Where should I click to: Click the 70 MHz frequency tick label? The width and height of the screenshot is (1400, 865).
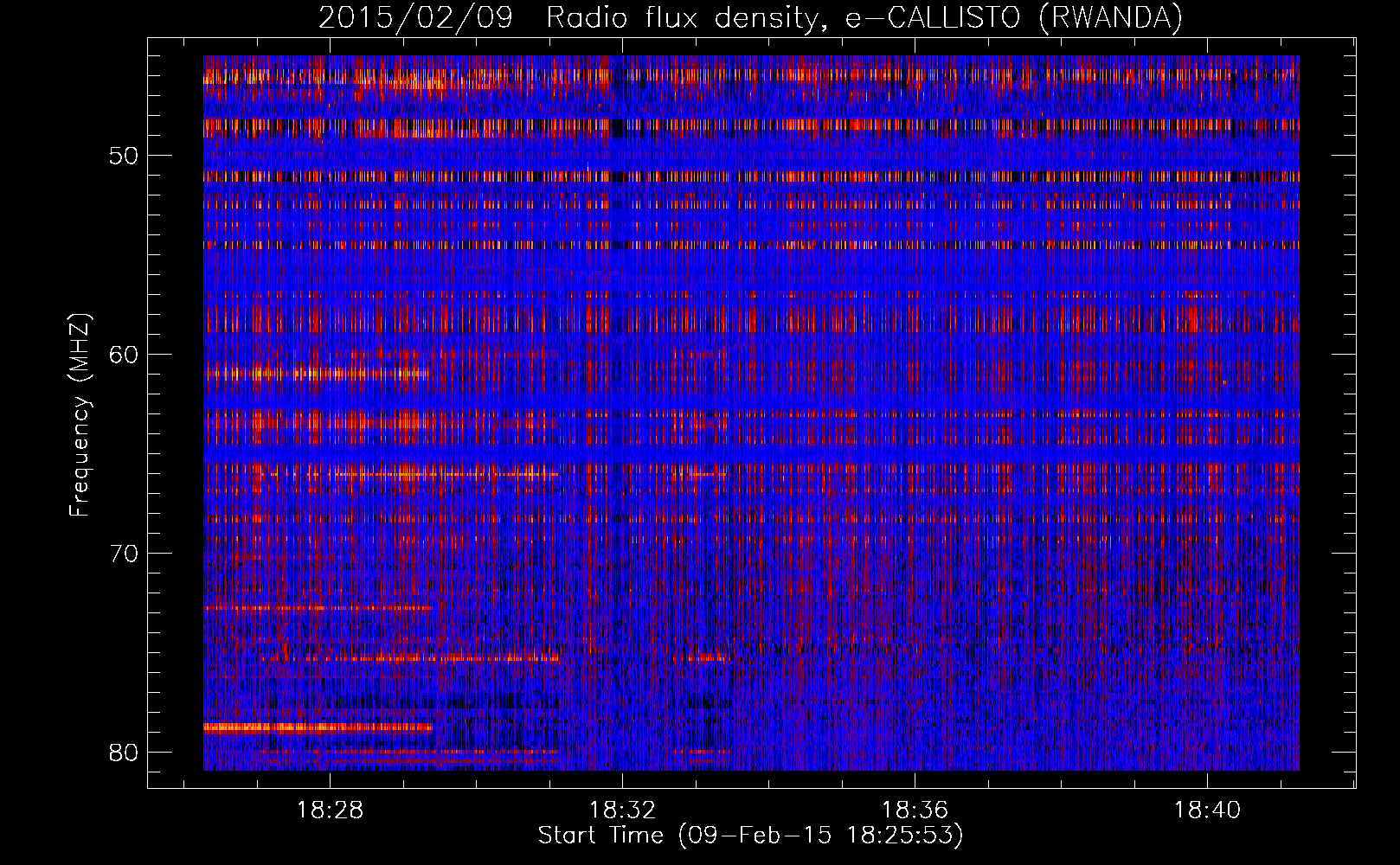pos(125,554)
